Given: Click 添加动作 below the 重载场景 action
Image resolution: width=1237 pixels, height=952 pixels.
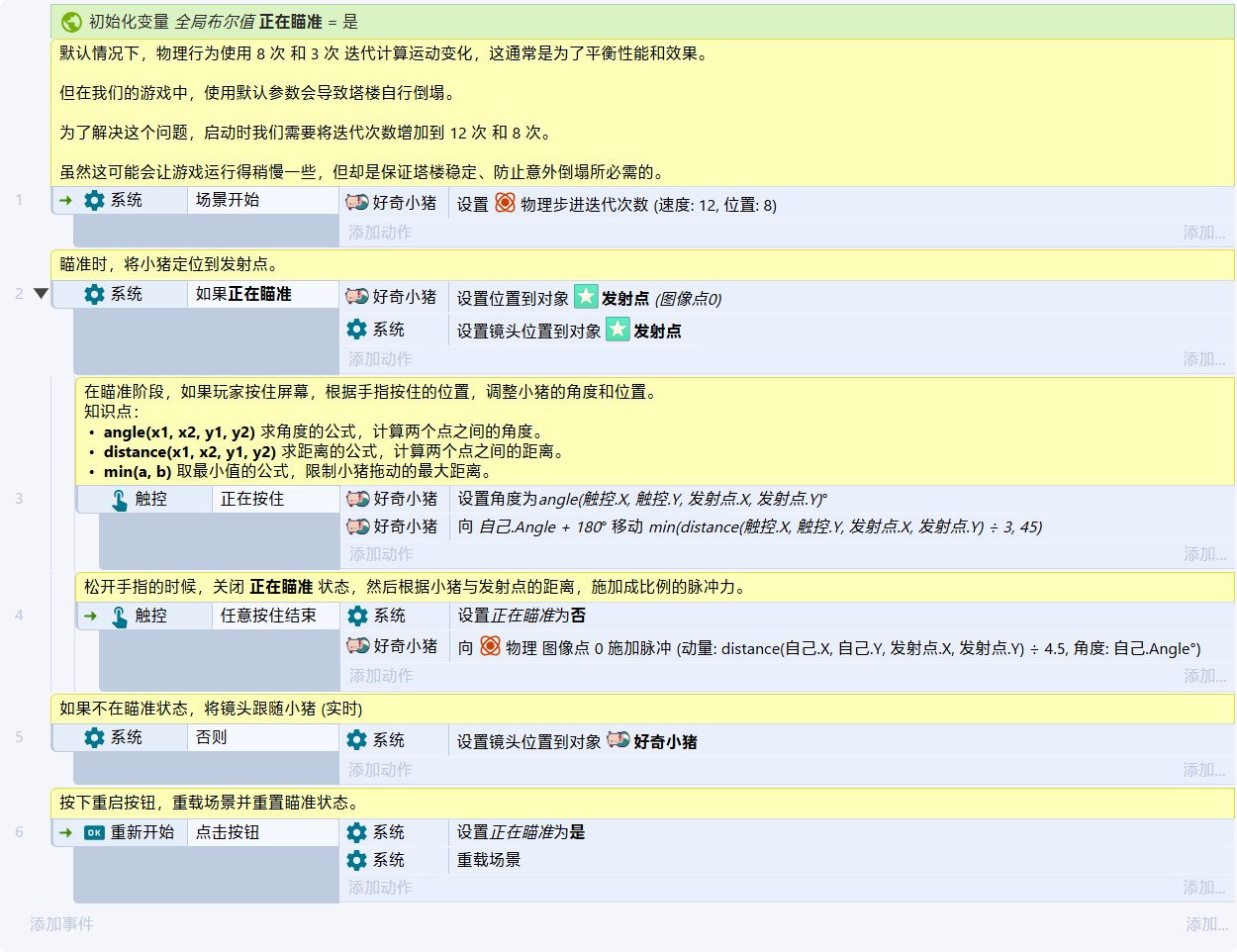Looking at the screenshot, I should (x=380, y=888).
